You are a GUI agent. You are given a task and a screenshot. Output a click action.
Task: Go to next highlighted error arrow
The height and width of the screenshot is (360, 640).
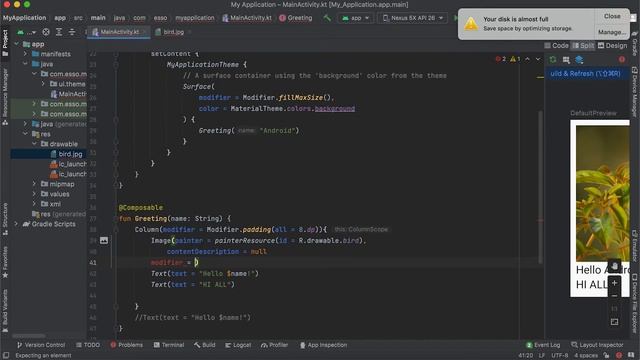click(538, 59)
